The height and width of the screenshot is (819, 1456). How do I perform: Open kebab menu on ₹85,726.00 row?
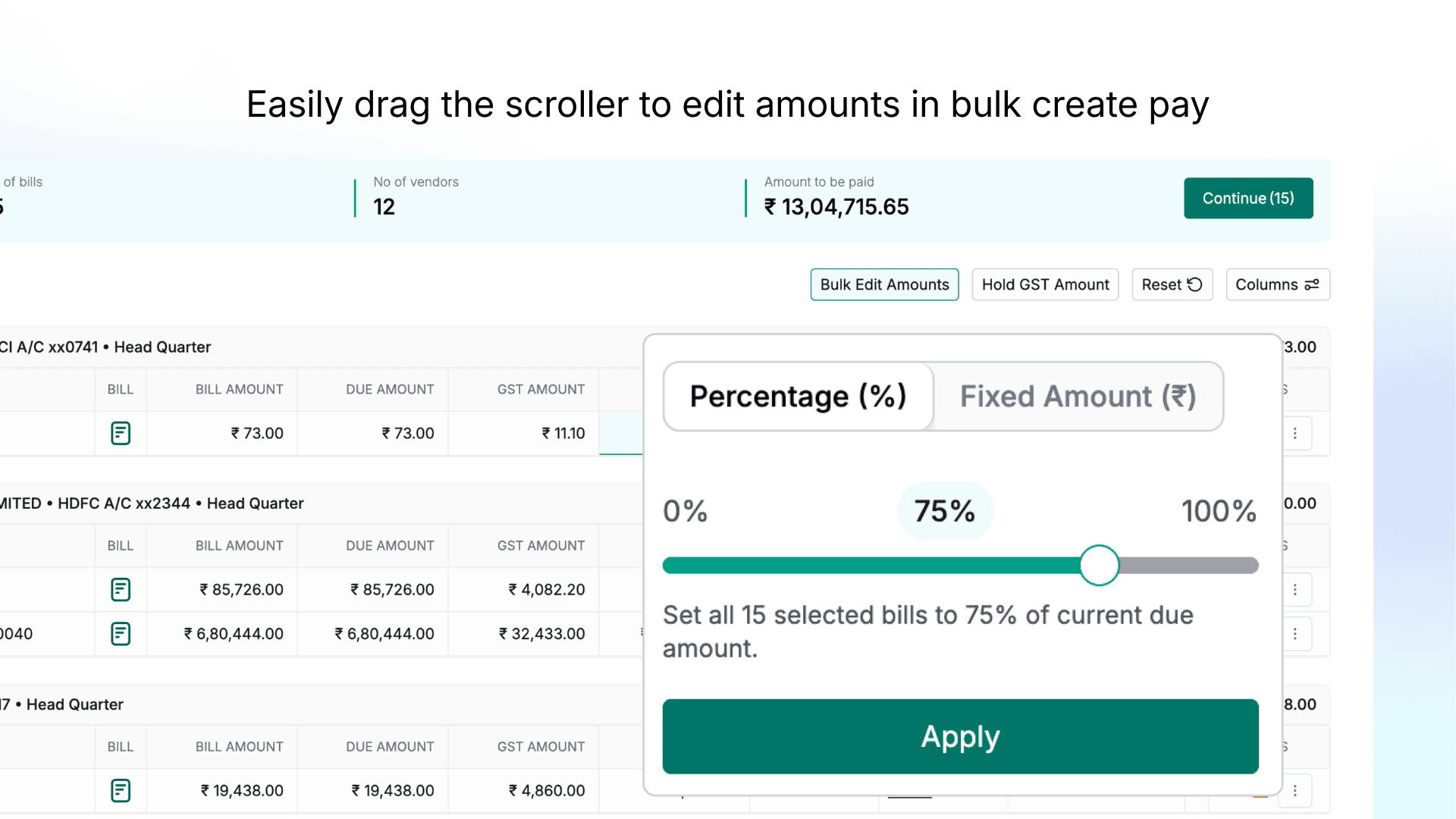(x=1296, y=589)
